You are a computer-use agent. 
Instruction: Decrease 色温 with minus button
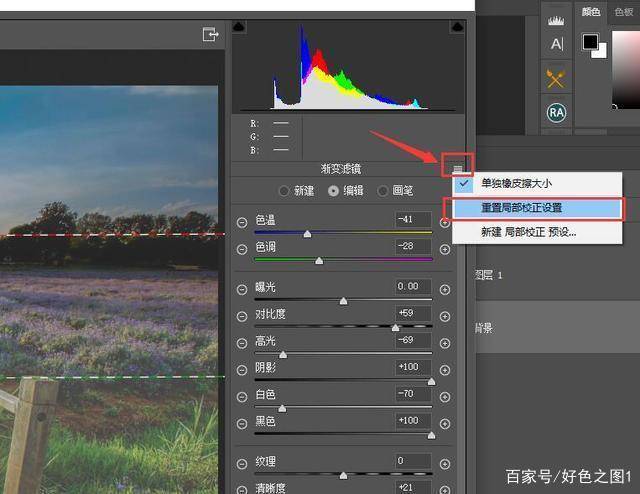[x=242, y=223]
